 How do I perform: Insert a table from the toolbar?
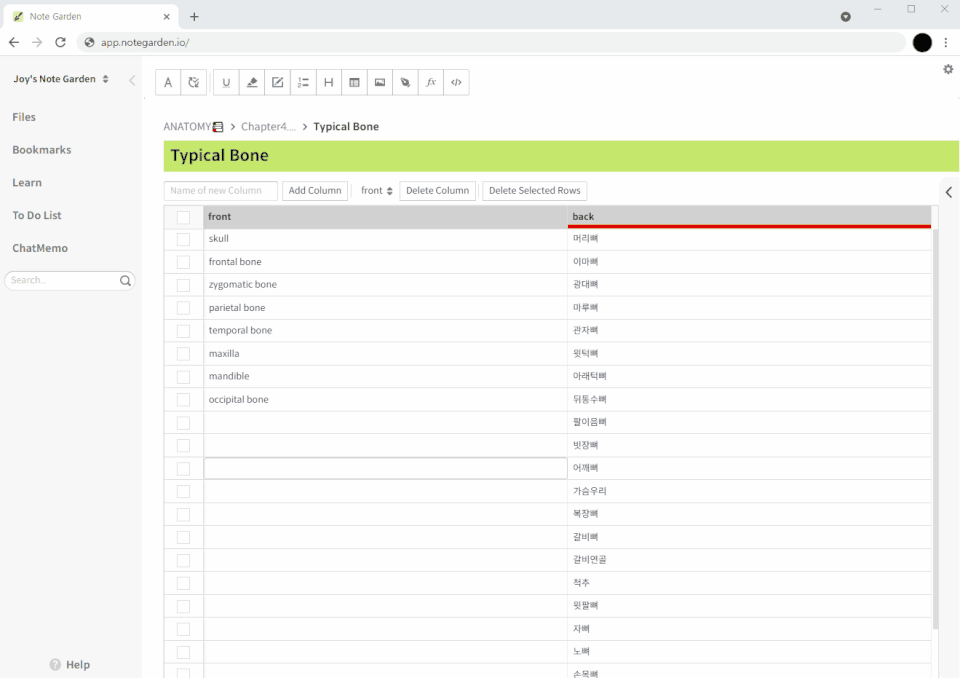[x=354, y=83]
